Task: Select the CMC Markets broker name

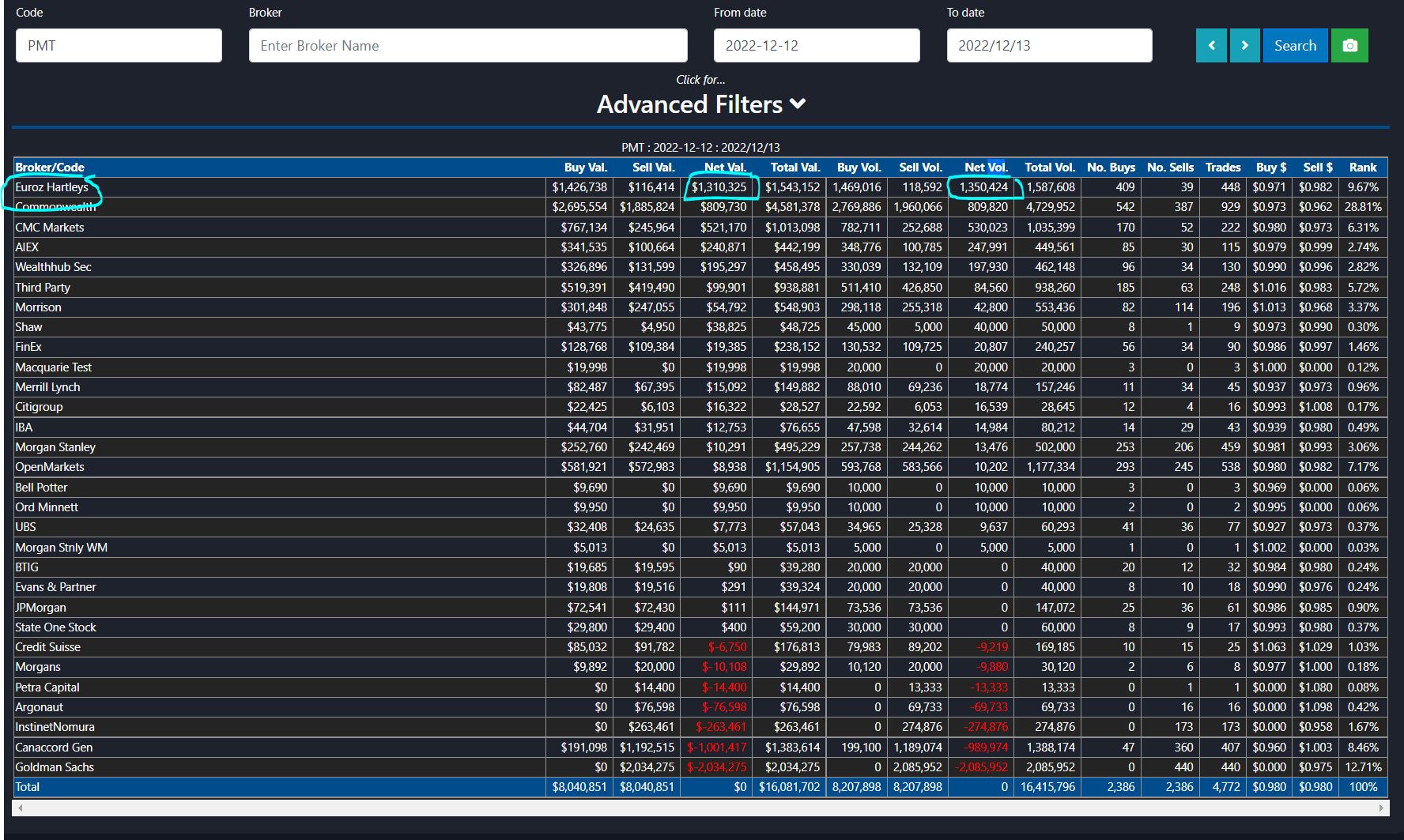Action: [50, 228]
